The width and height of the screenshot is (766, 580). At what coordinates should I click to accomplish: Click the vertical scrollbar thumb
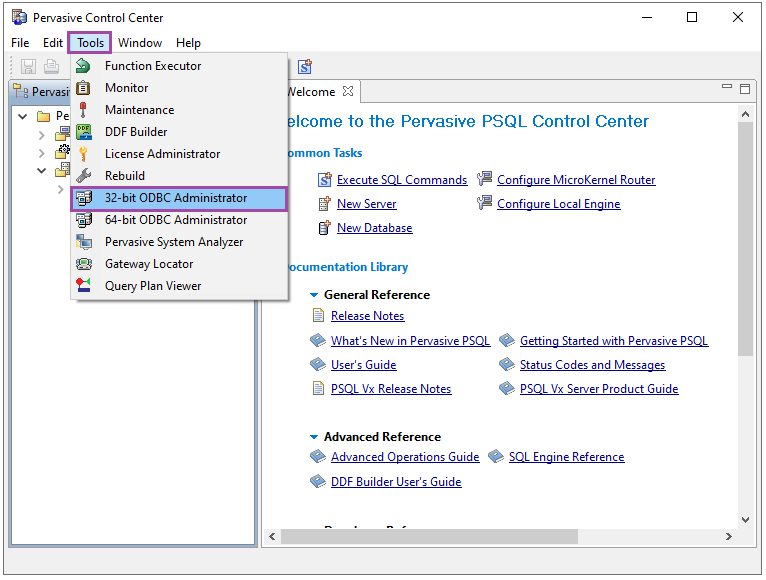pyautogui.click(x=745, y=239)
